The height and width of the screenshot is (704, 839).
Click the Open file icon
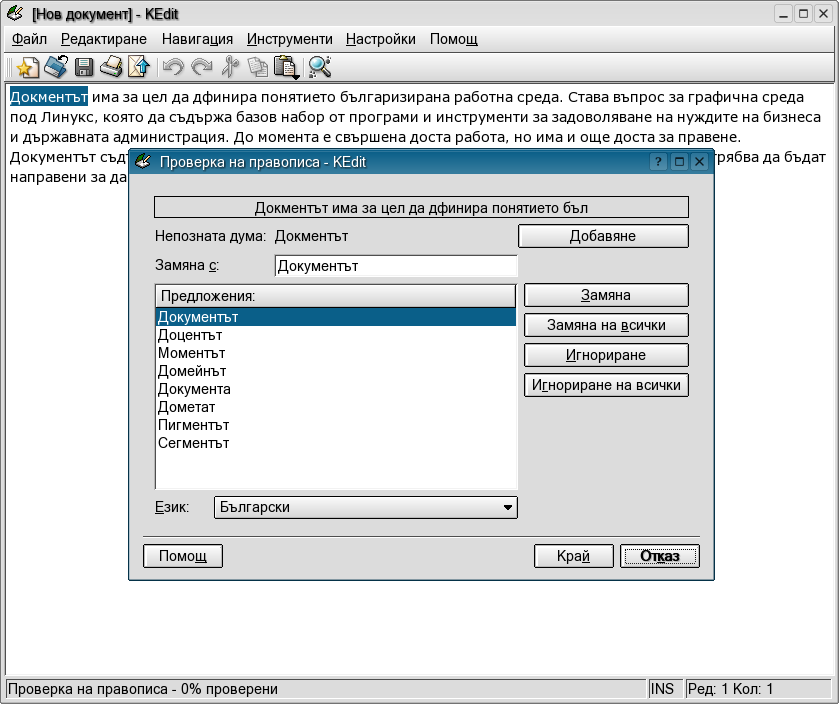point(56,67)
